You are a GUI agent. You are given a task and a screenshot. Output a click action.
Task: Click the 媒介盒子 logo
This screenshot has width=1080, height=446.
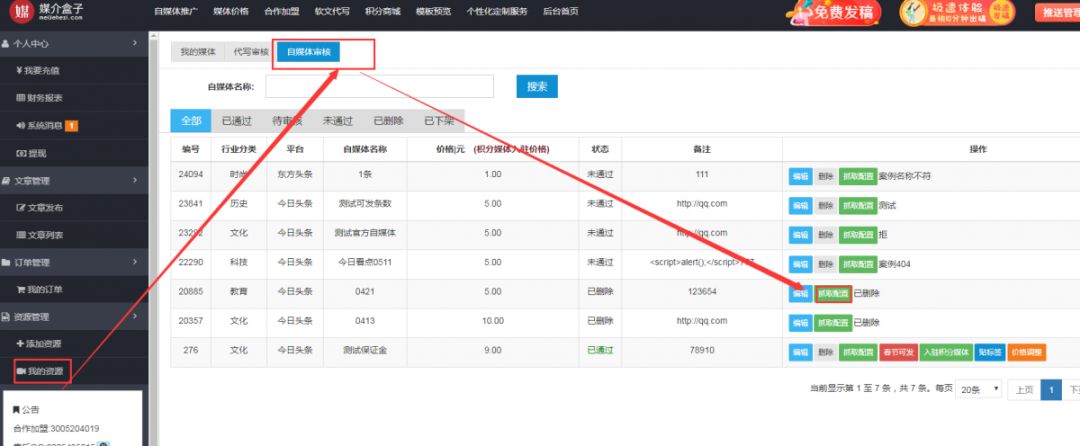[47, 11]
